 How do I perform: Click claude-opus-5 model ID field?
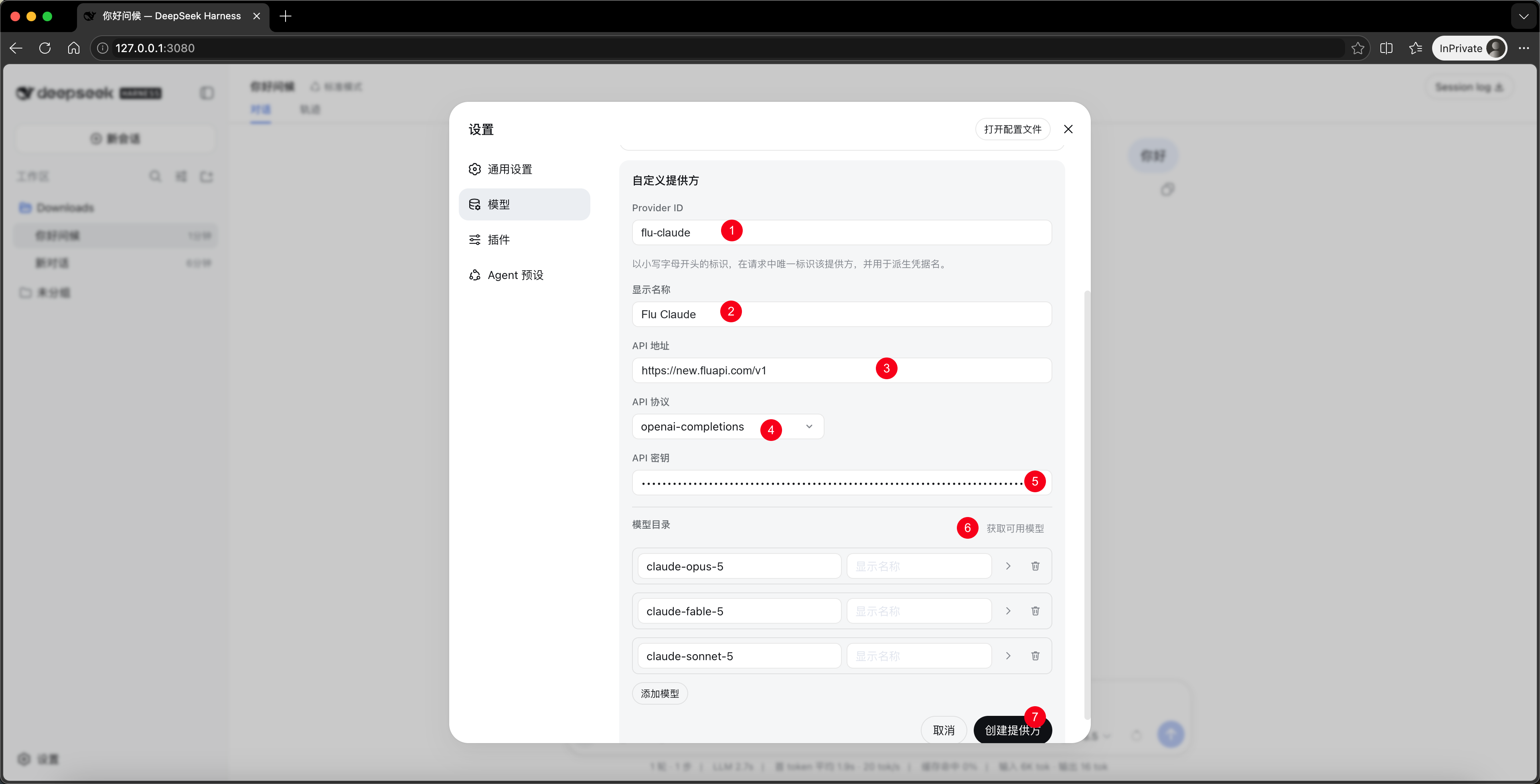(740, 566)
